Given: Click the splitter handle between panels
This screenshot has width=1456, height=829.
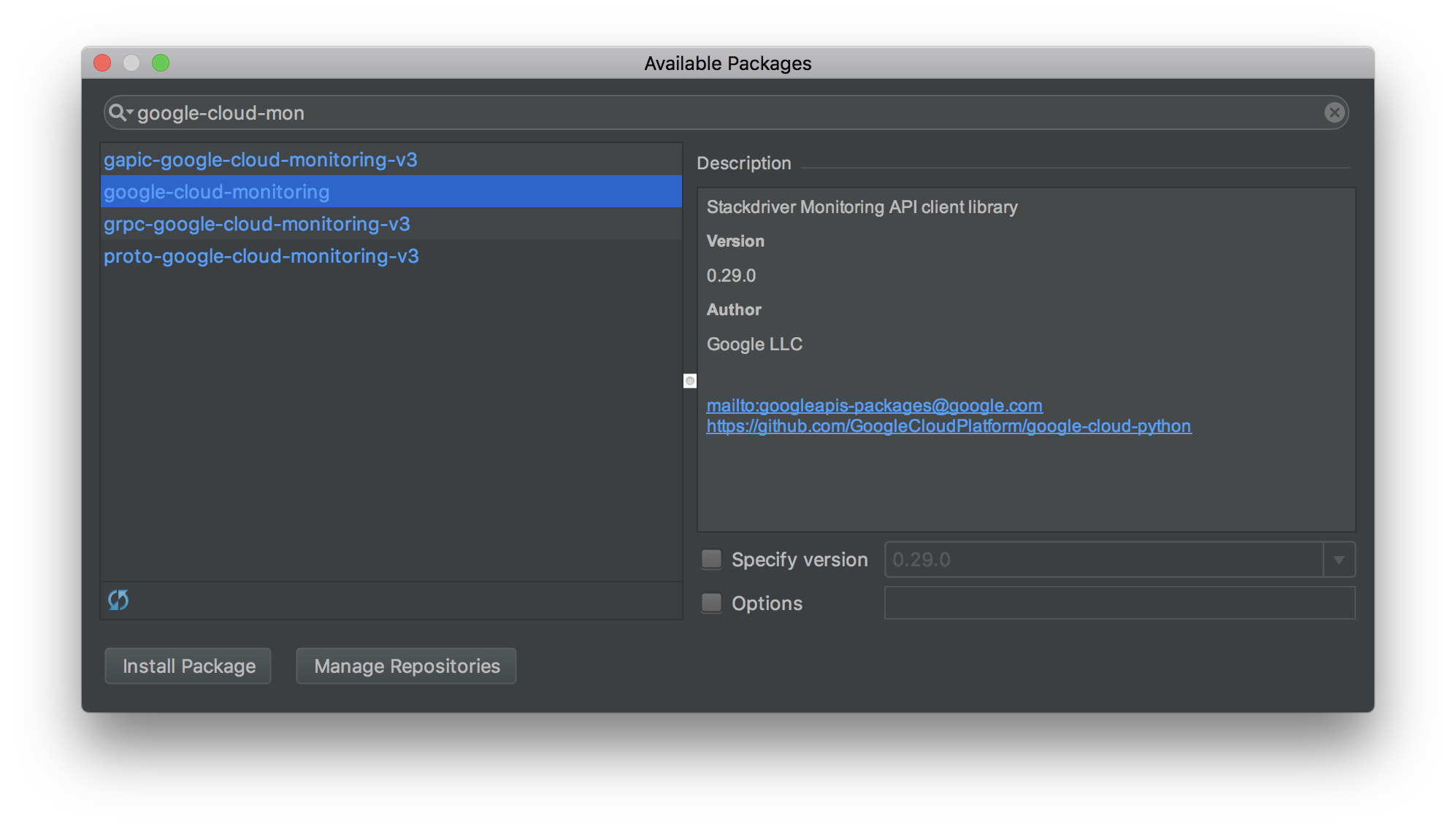Looking at the screenshot, I should [x=690, y=381].
